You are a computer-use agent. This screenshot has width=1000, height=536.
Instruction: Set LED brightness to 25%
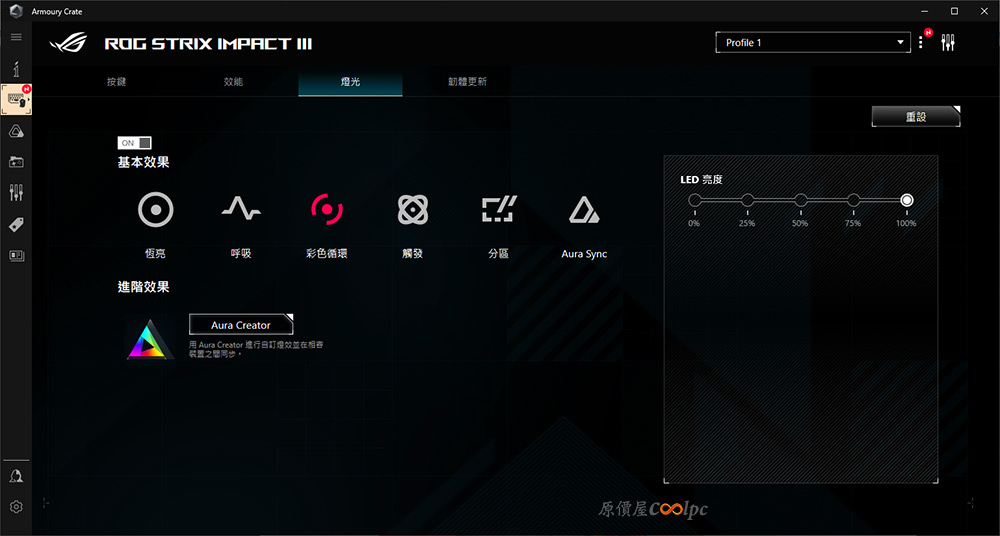coord(747,200)
